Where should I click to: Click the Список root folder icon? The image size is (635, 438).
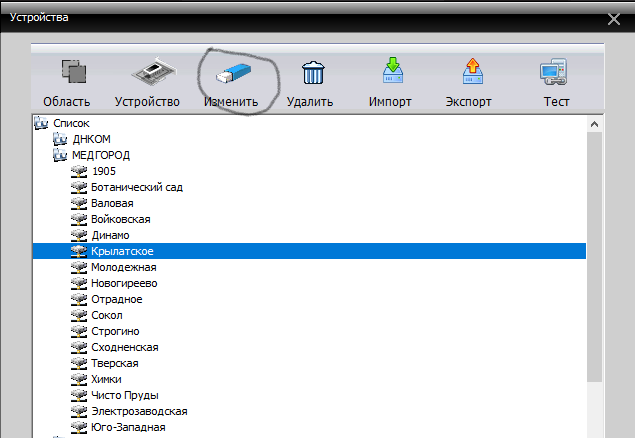click(x=41, y=123)
